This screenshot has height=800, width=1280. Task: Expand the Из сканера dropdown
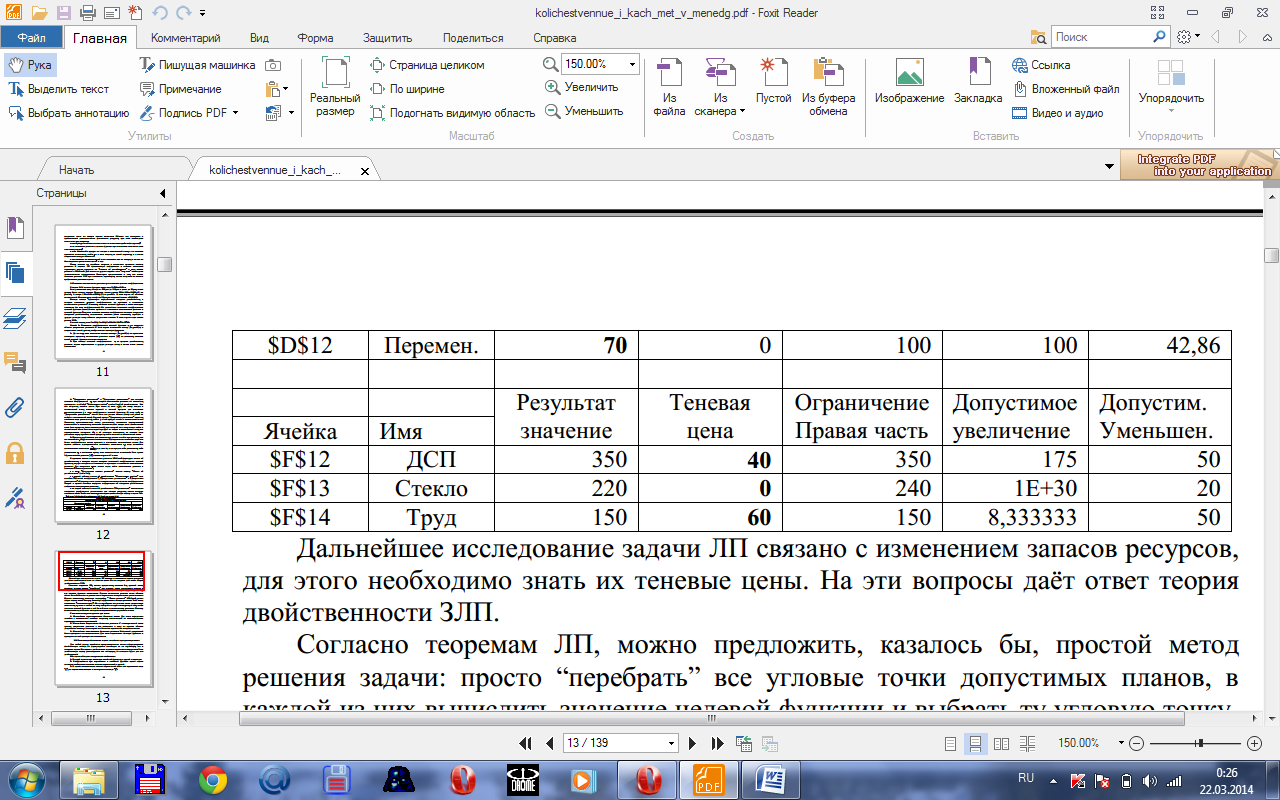(x=743, y=111)
